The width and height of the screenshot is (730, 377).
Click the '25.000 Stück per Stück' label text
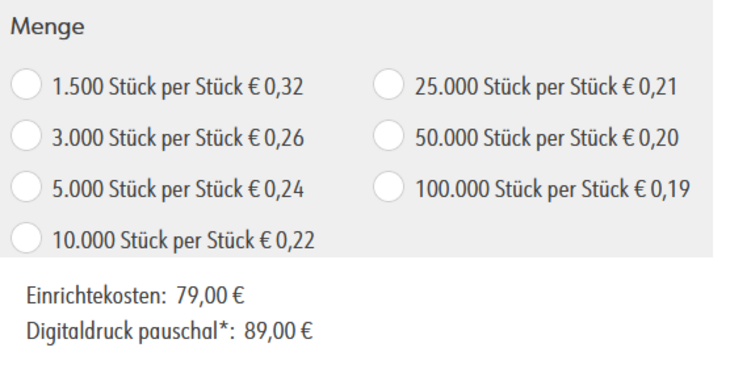516,87
